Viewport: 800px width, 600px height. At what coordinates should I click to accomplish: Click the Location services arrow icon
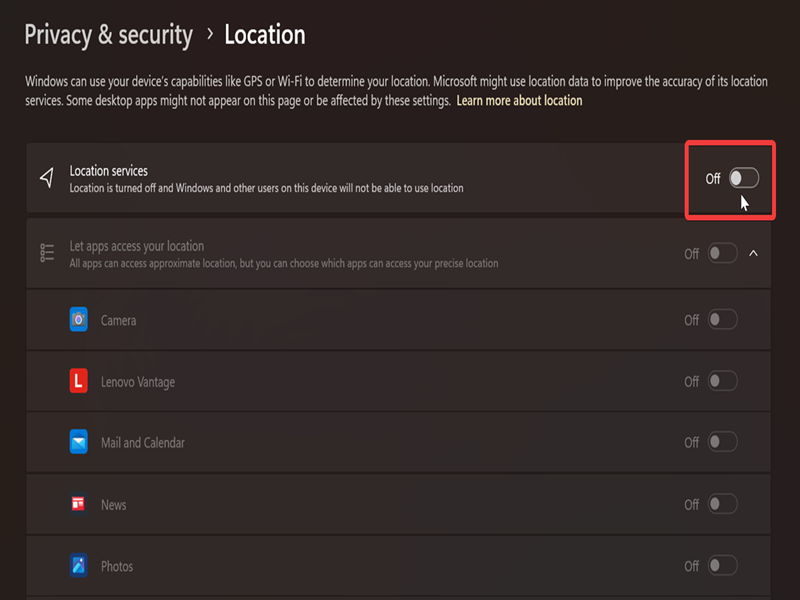[47, 178]
